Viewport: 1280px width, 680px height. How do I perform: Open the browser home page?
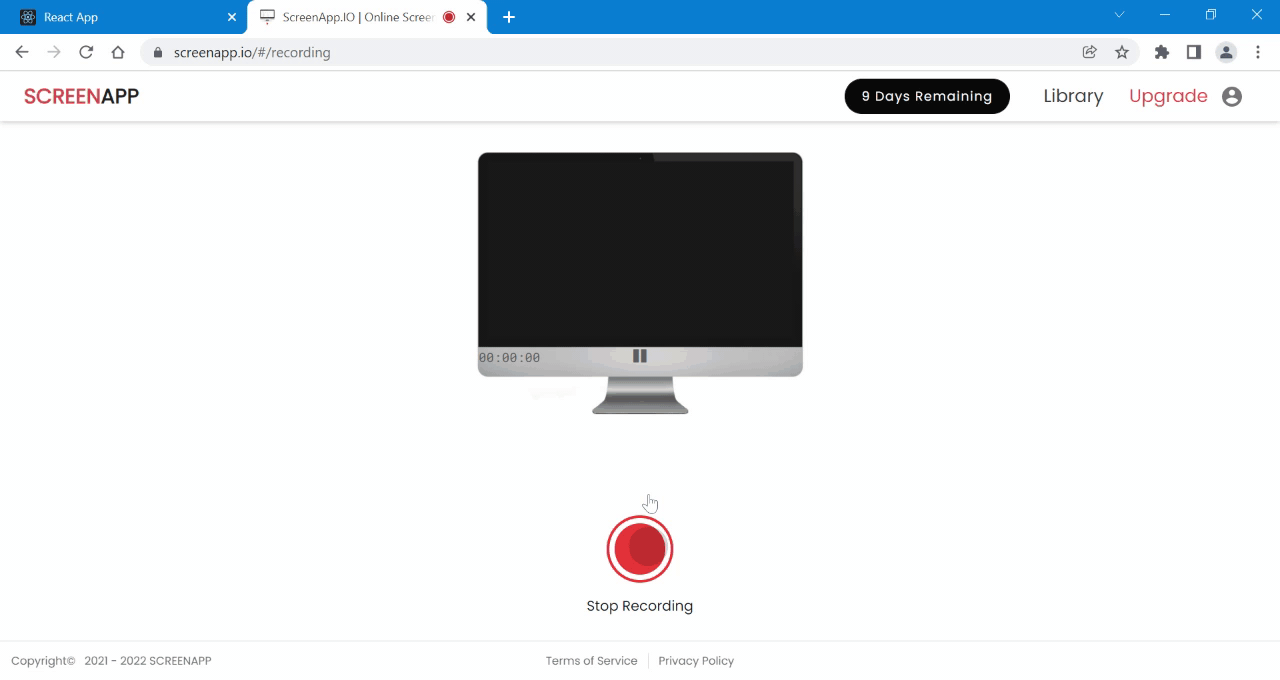point(118,52)
